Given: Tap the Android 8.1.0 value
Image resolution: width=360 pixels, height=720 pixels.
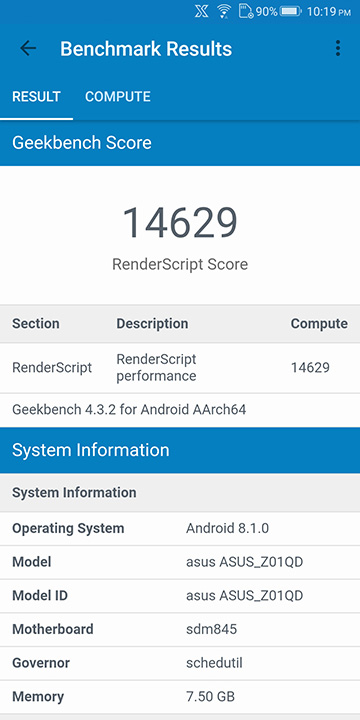Looking at the screenshot, I should point(227,528).
